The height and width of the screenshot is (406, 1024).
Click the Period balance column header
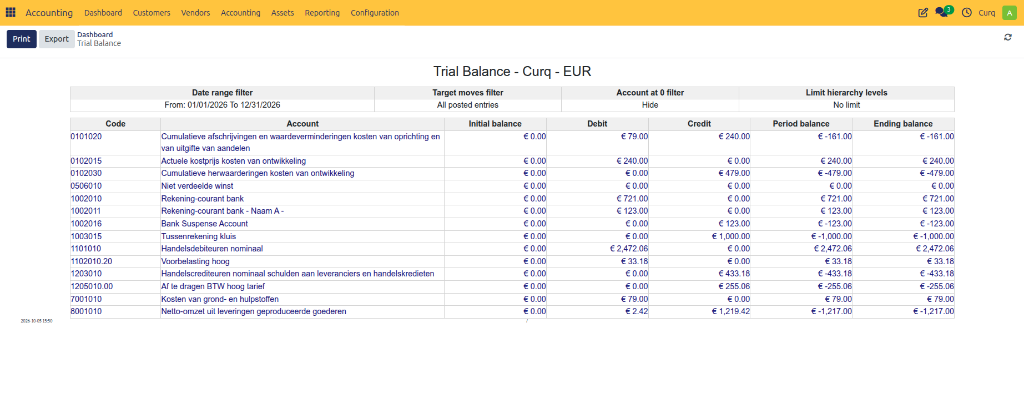click(801, 123)
